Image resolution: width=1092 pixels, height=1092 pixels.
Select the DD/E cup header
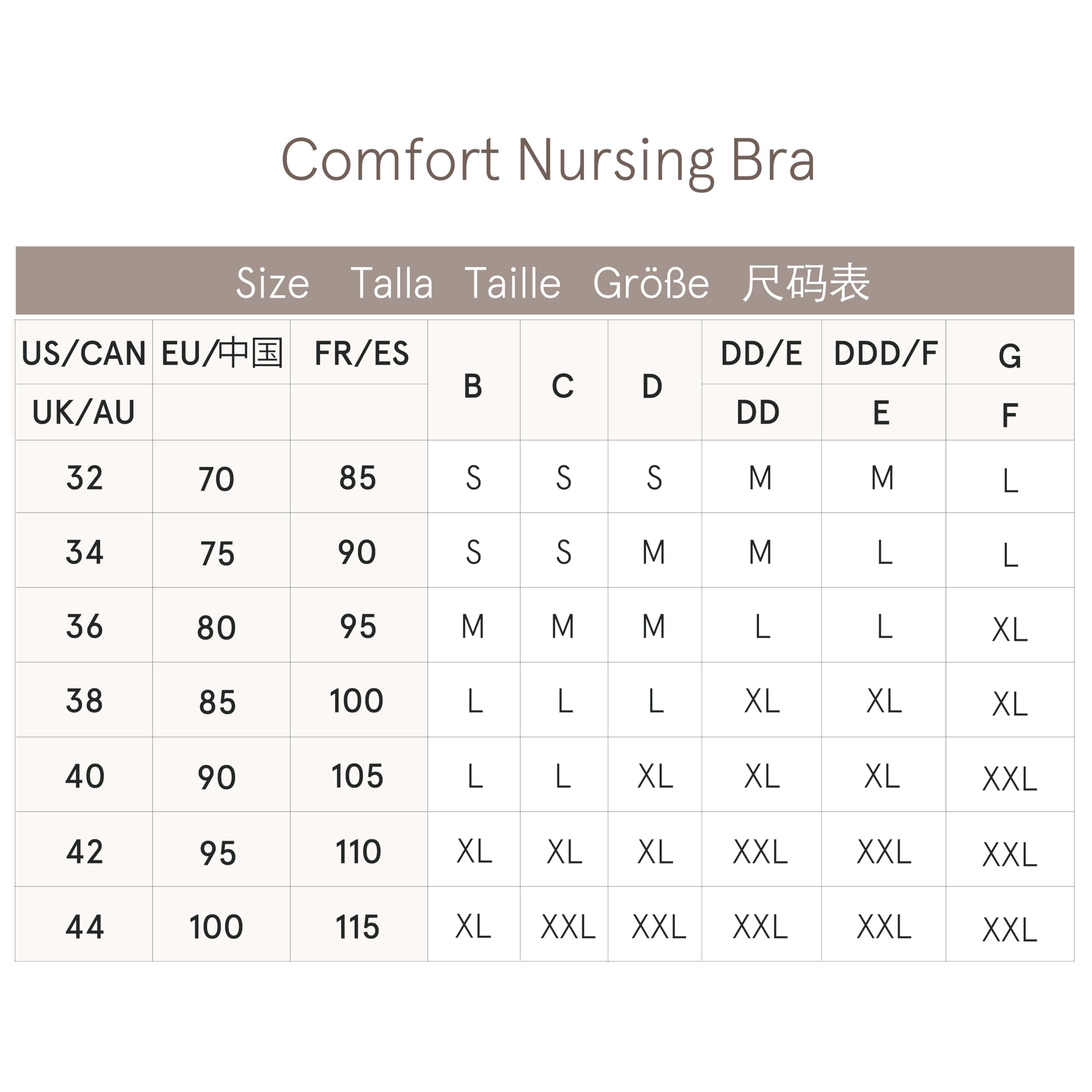[x=761, y=353]
